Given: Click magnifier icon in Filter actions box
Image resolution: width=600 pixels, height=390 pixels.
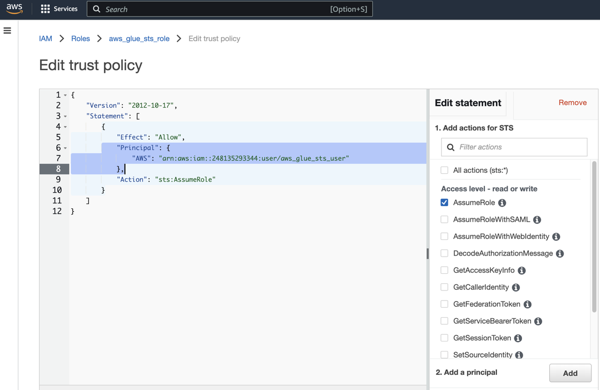Looking at the screenshot, I should 450,147.
